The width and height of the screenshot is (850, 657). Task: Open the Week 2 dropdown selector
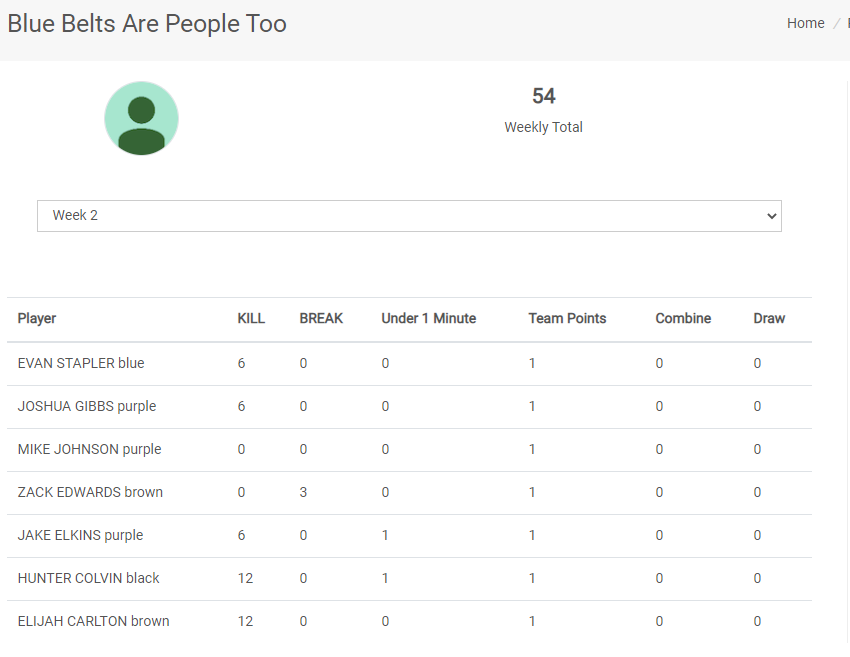[409, 216]
